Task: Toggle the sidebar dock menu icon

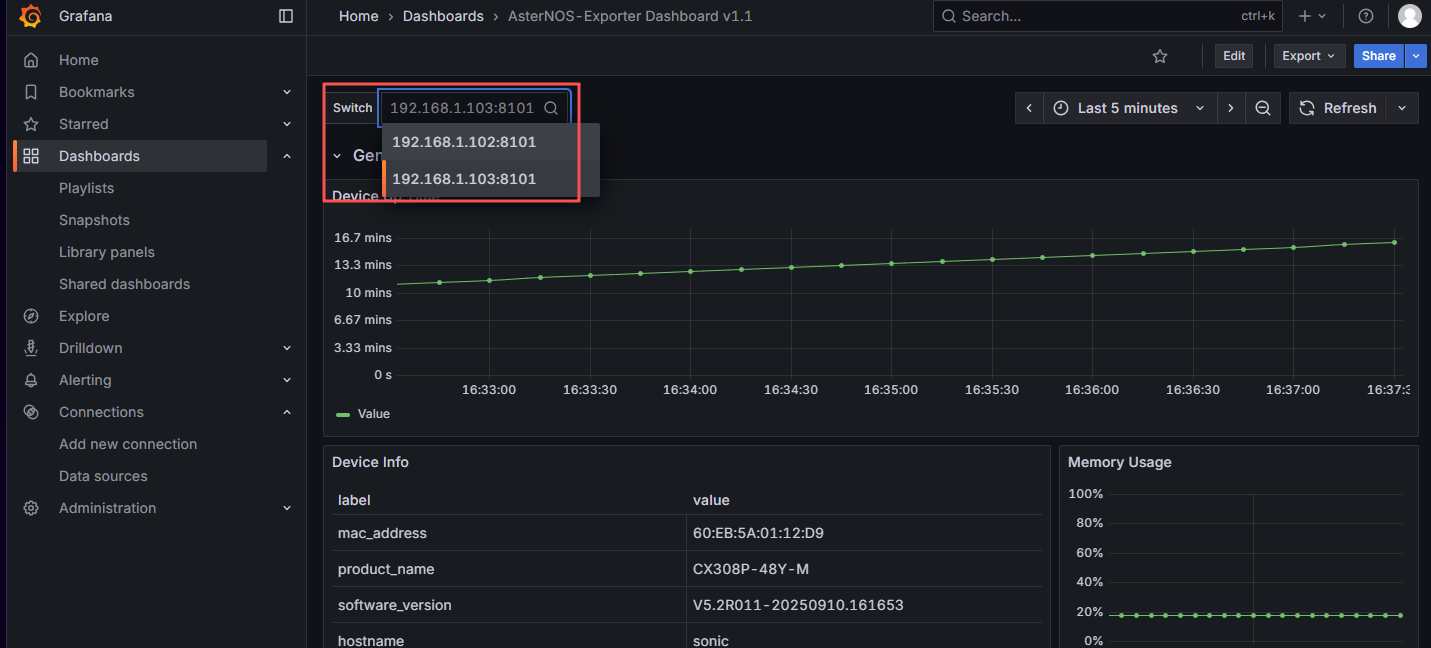Action: (x=286, y=16)
